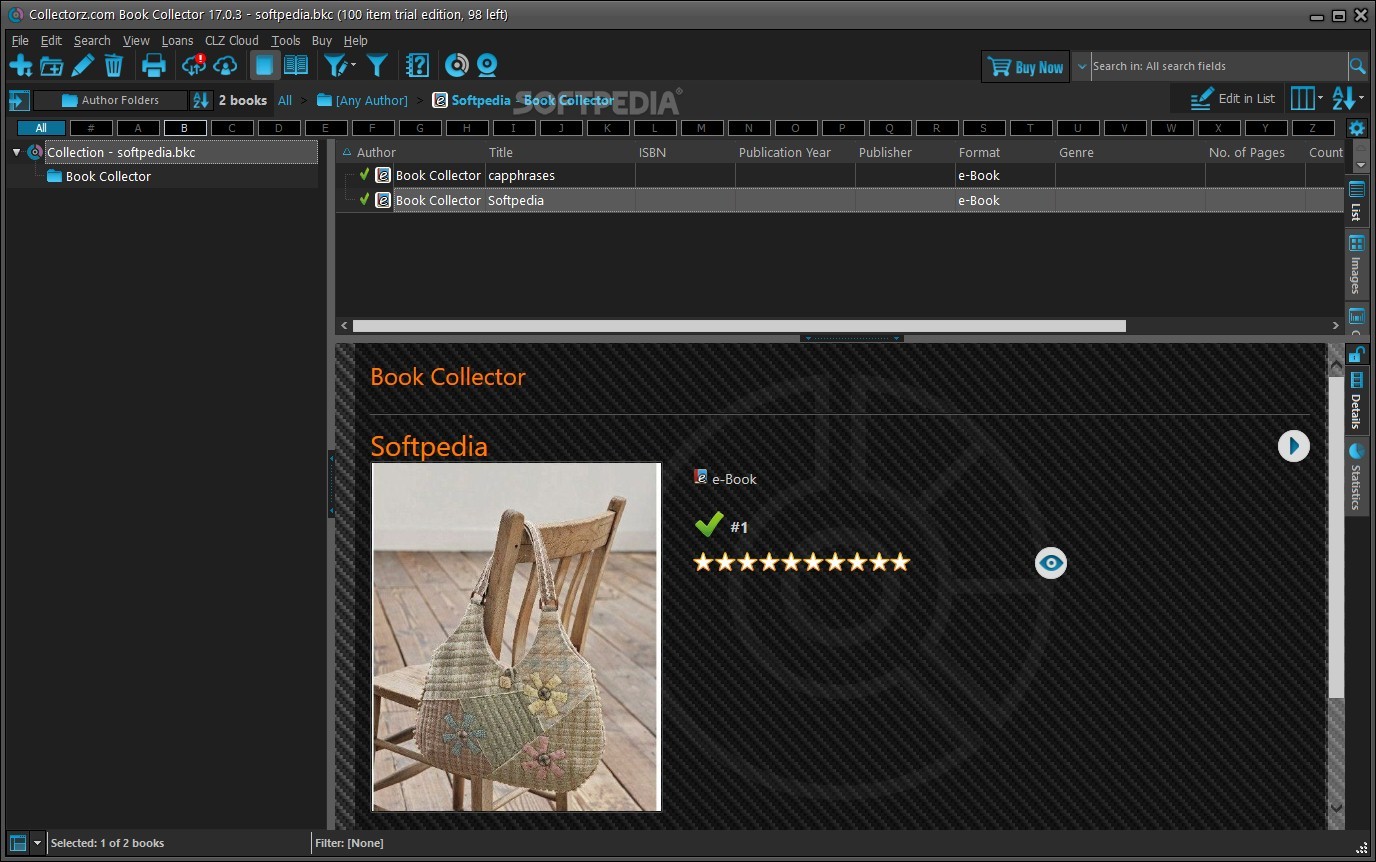
Task: Select letter Z in alphabet bar
Action: [x=1312, y=128]
